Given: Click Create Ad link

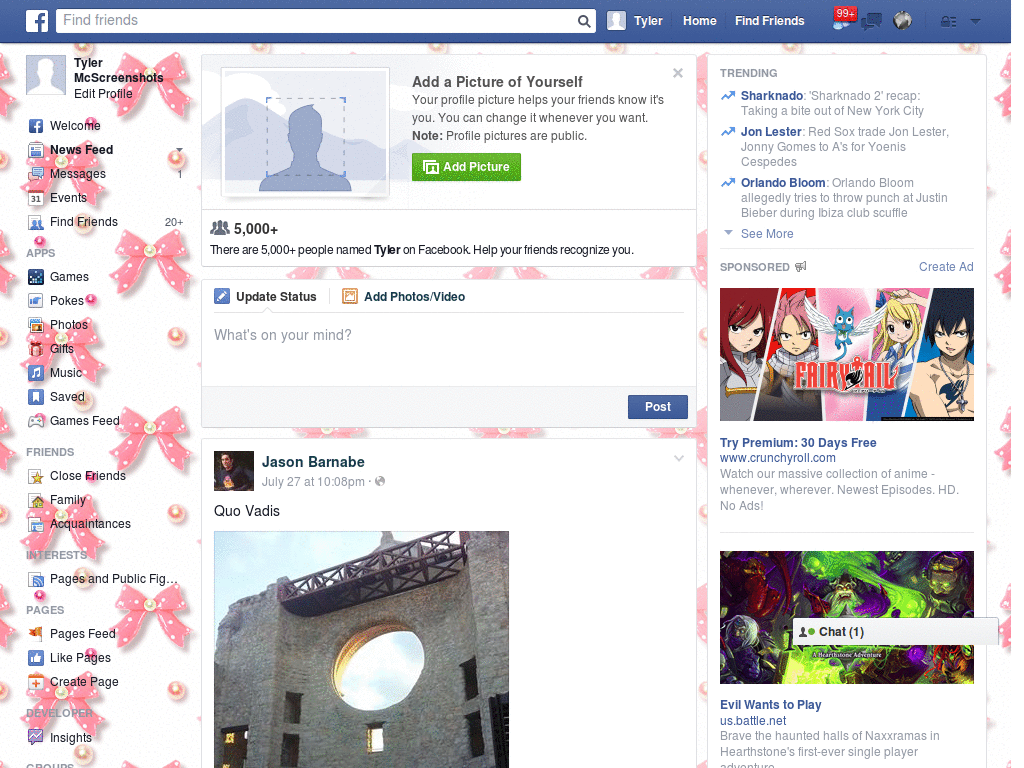Looking at the screenshot, I should pyautogui.click(x=946, y=267).
